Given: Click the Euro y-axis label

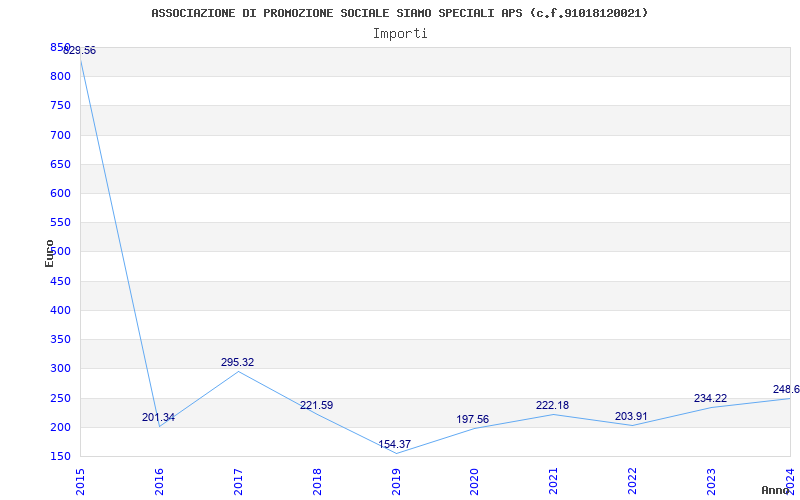Looking at the screenshot, I should pyautogui.click(x=50, y=253).
